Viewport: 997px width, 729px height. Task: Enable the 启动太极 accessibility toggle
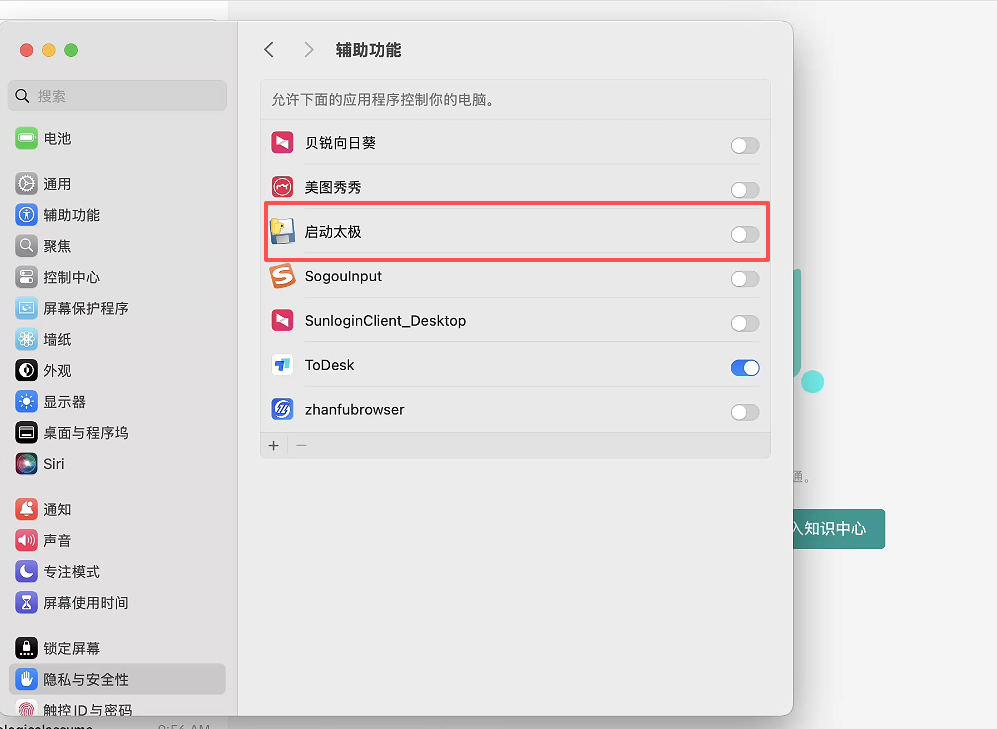744,235
